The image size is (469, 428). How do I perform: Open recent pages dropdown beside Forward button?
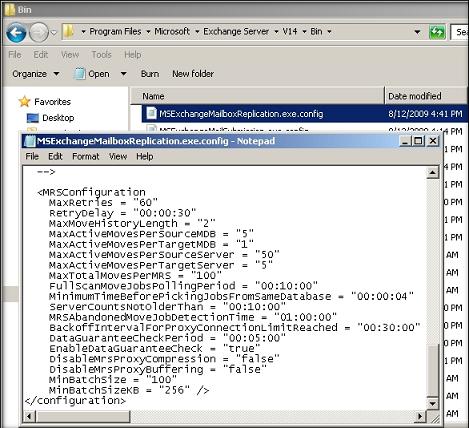(54, 32)
